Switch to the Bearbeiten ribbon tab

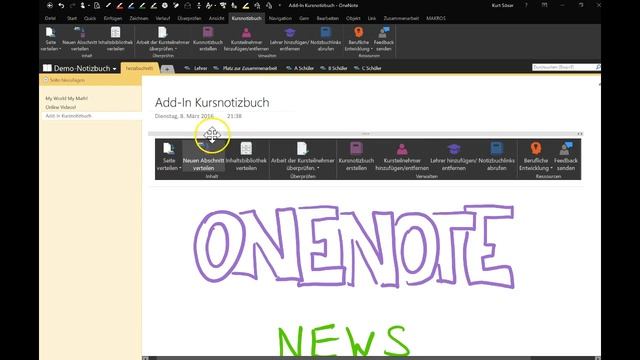[328, 18]
